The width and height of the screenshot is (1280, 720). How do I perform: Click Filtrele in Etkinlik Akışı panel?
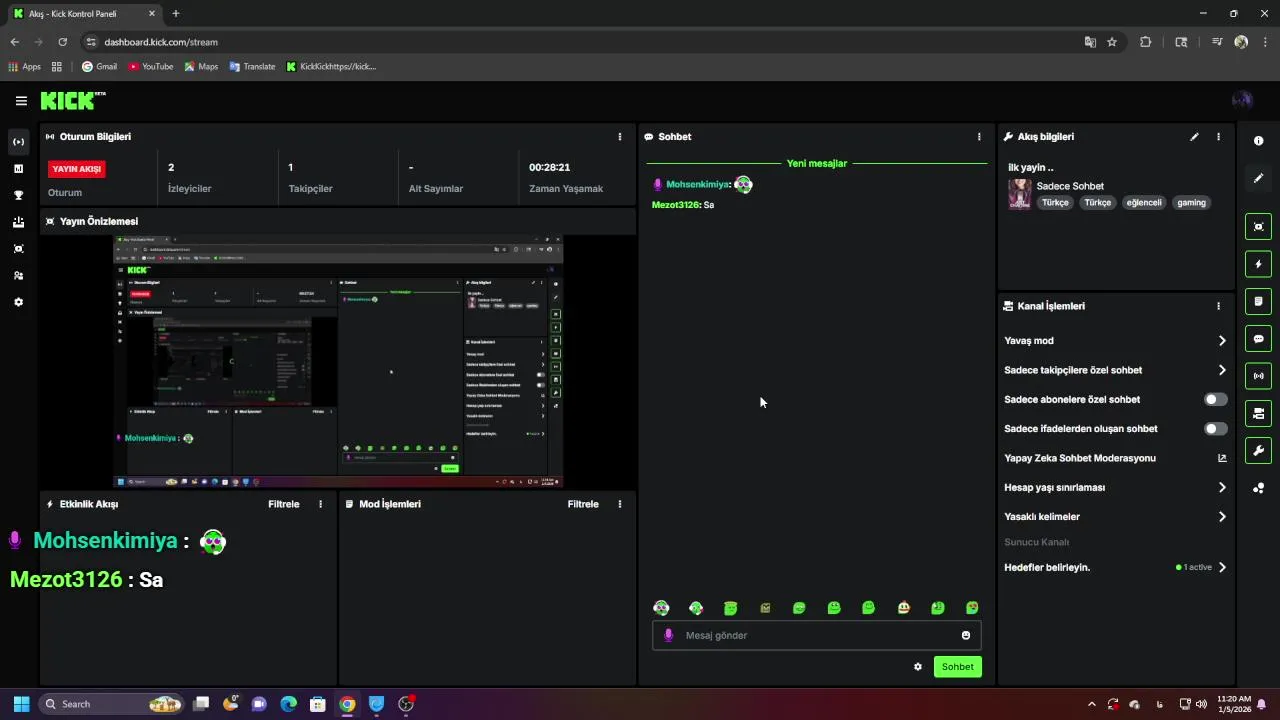pos(284,504)
